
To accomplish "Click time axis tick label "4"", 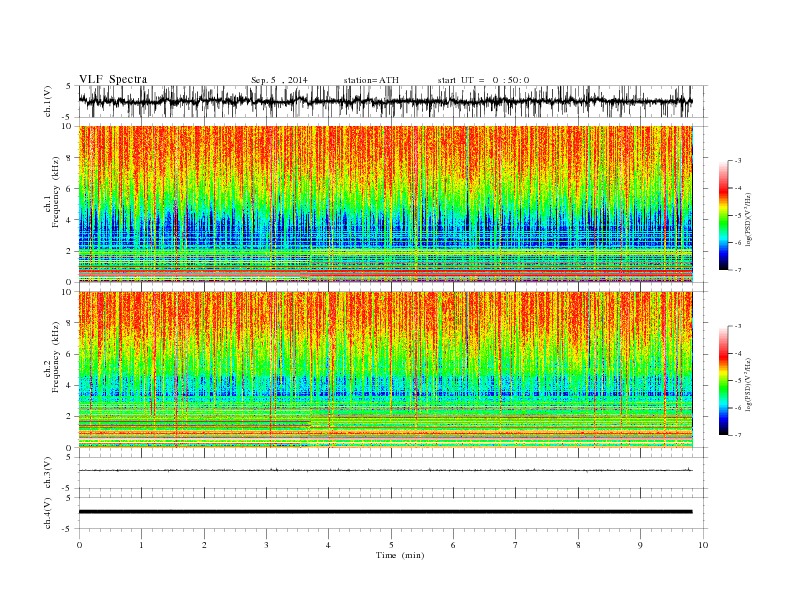I will click(x=328, y=545).
